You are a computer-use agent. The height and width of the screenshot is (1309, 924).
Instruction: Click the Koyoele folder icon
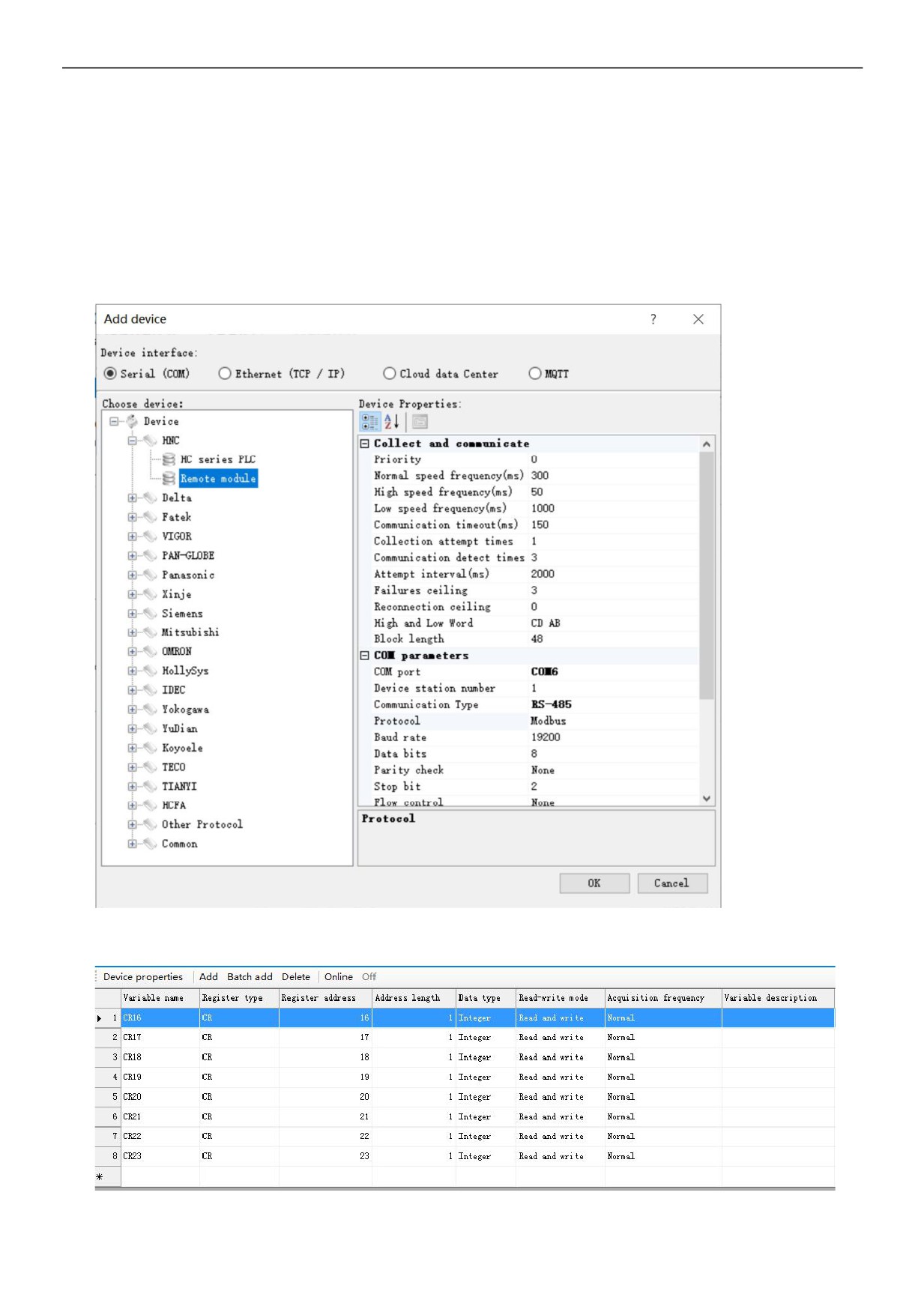point(151,748)
